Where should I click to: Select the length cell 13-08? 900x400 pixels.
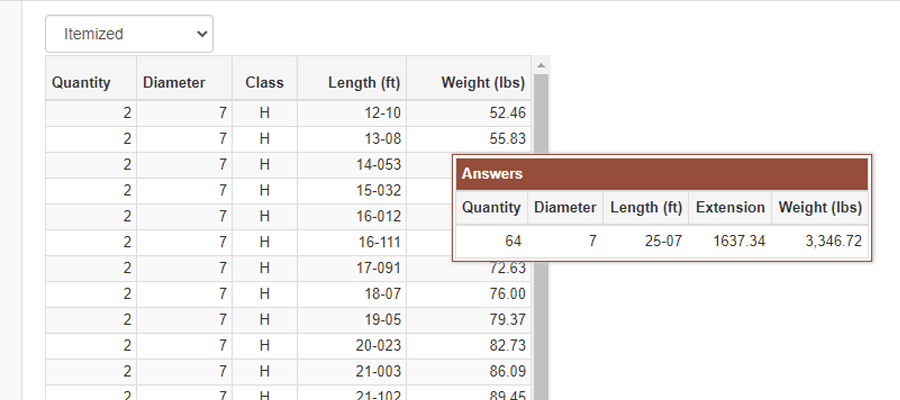(352, 139)
